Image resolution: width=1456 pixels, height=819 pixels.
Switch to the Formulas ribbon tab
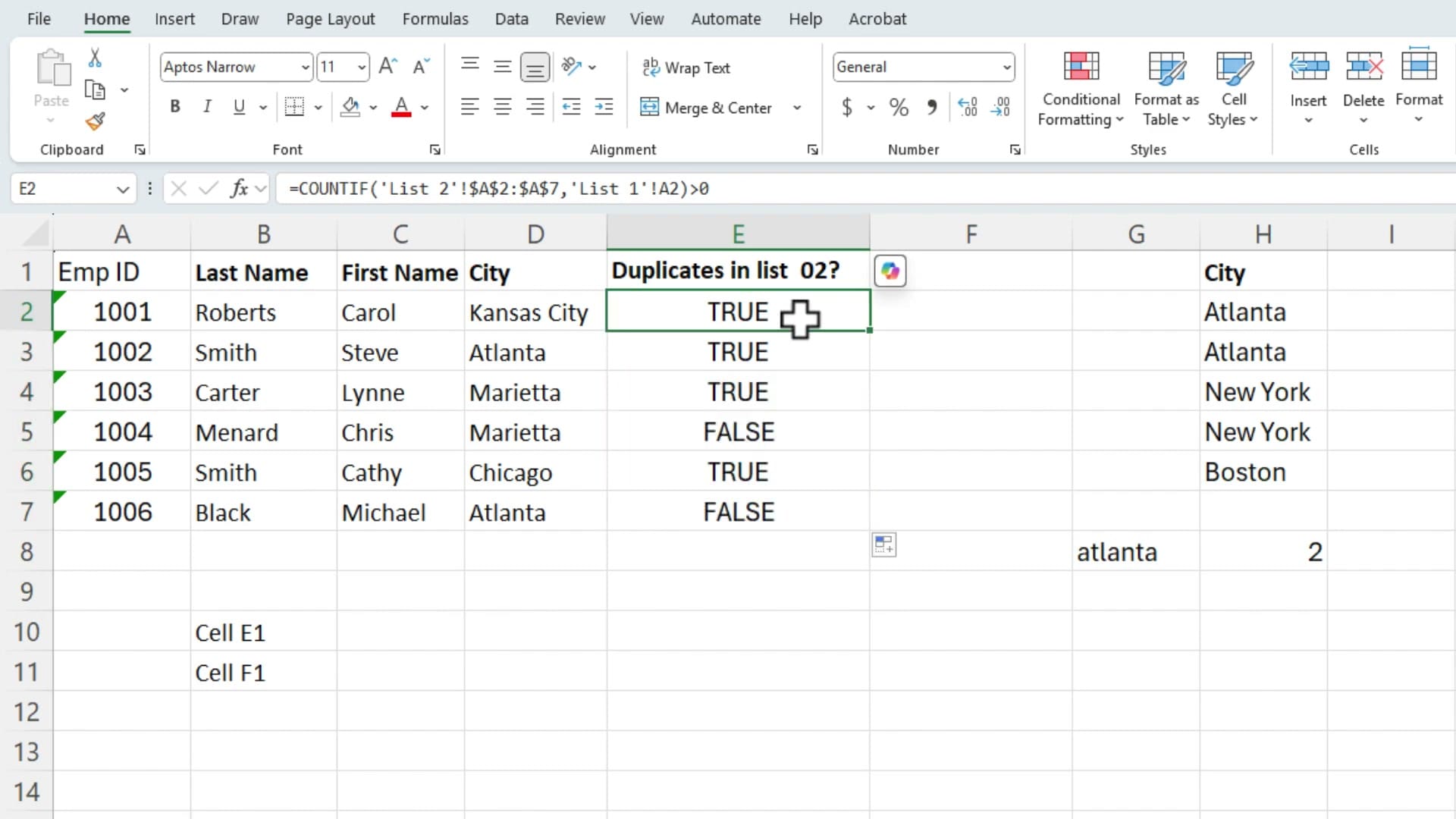tap(435, 18)
